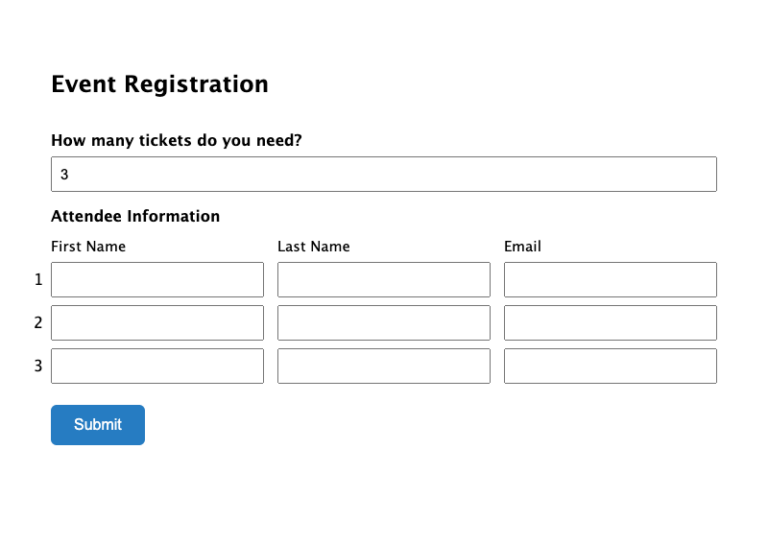Click row number 1 label
The width and height of the screenshot is (768, 544).
[x=38, y=280]
